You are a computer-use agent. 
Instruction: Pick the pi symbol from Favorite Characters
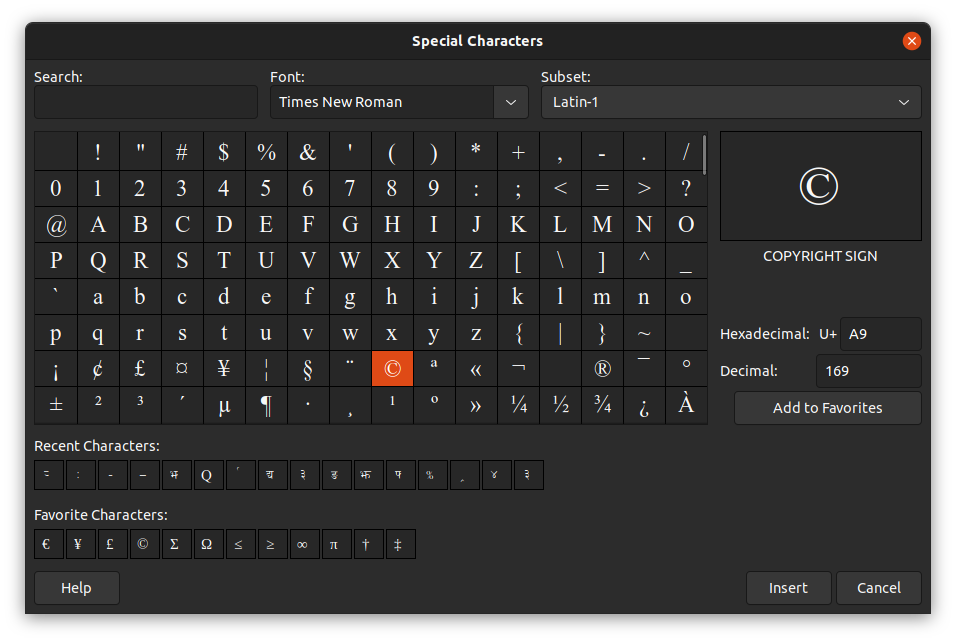tap(336, 544)
